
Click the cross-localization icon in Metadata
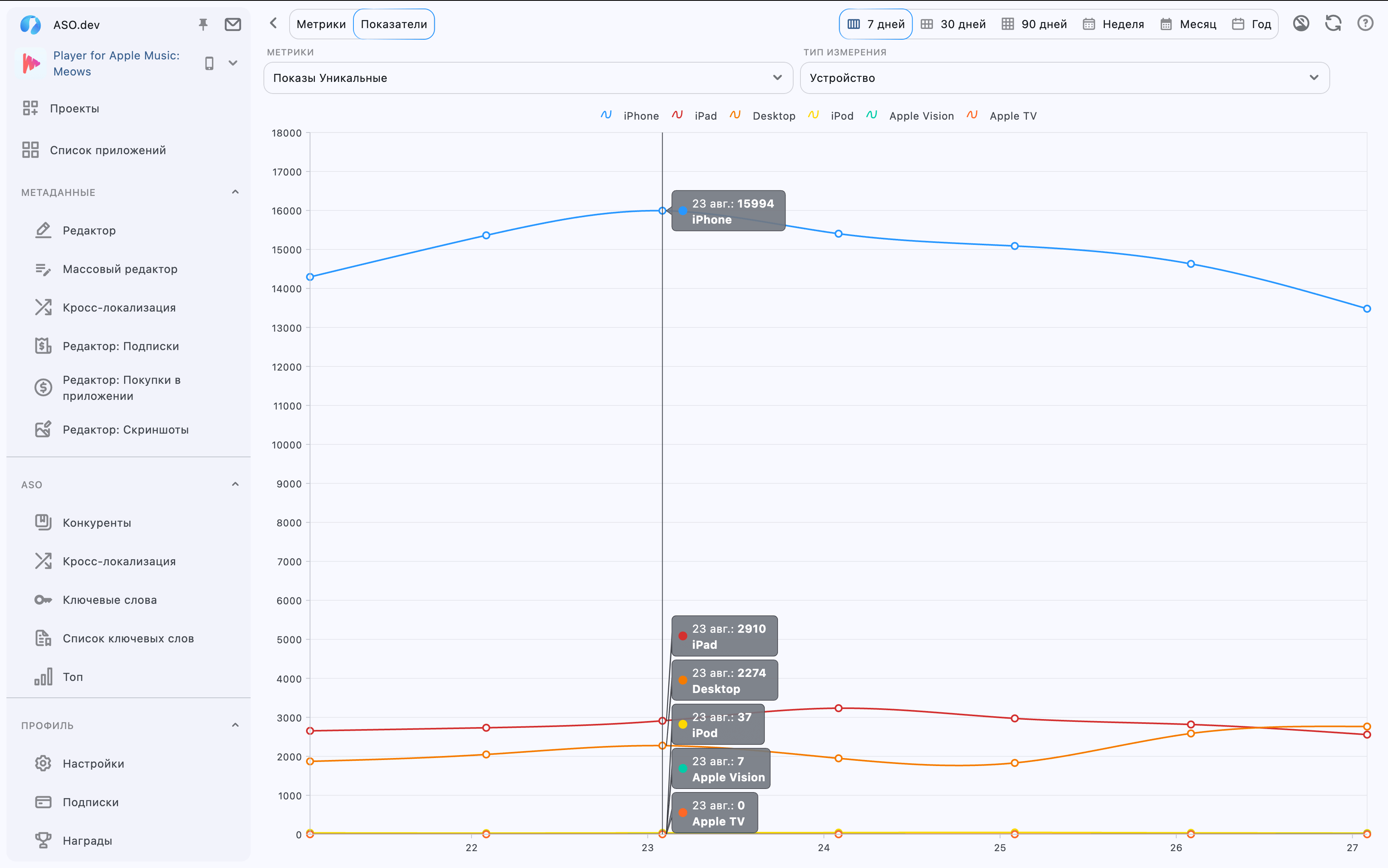click(43, 307)
